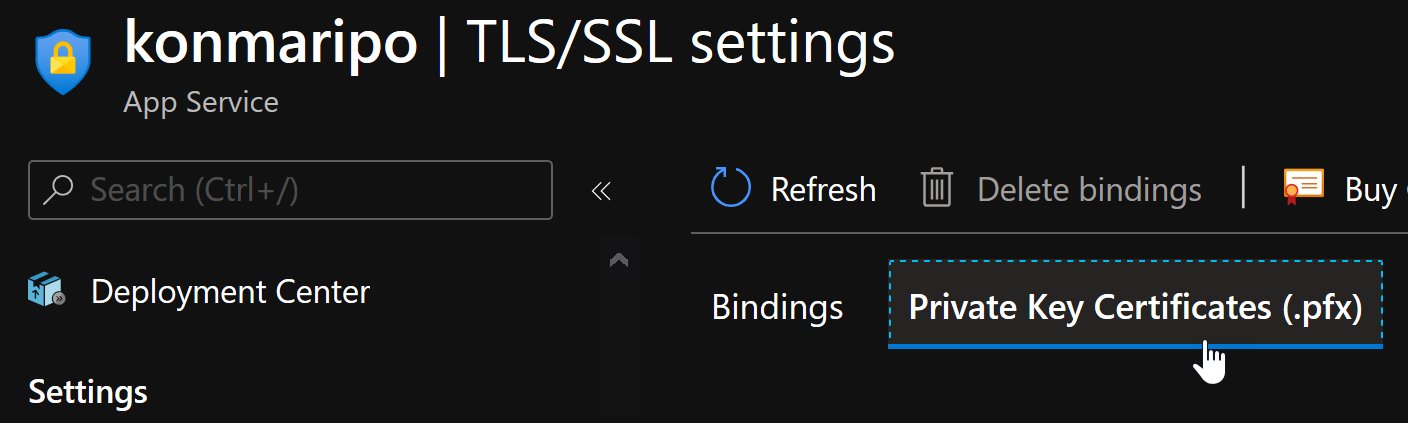1408x423 pixels.
Task: Click the konmaripo resource name
Action: pyautogui.click(x=270, y=44)
